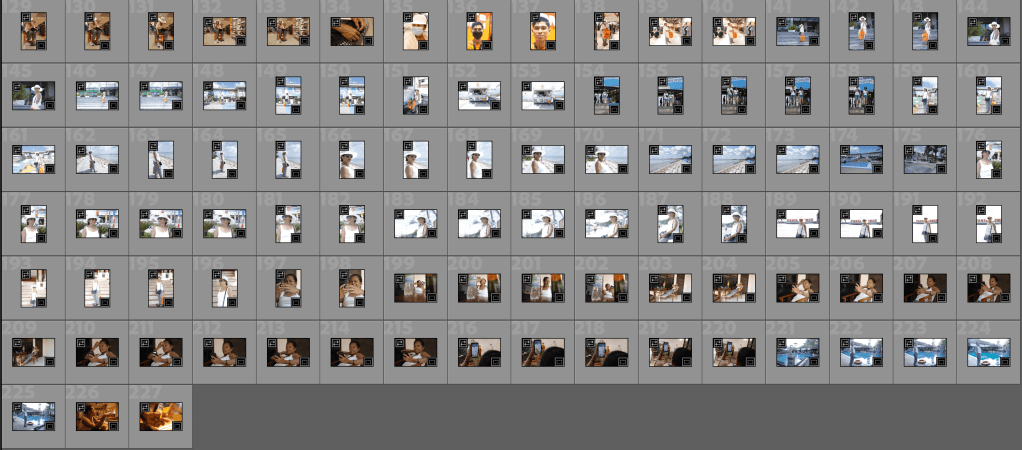Click the bottom-right badge on photo 189
This screenshot has width=1022, height=450.
click(x=814, y=233)
